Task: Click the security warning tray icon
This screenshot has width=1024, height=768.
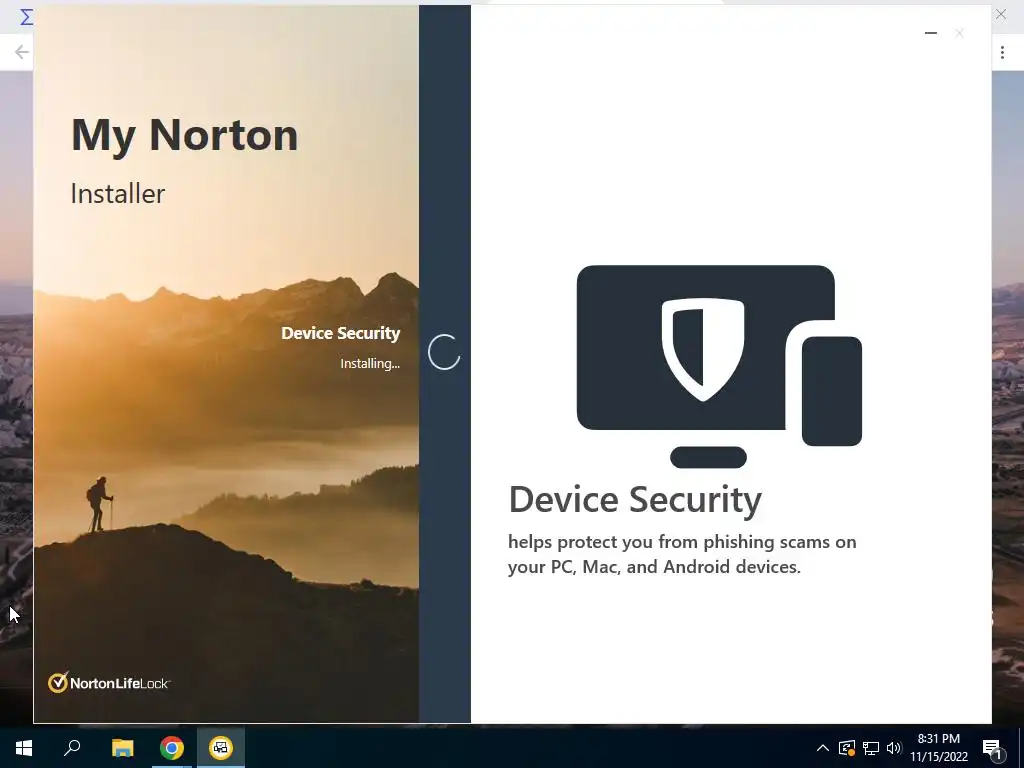Action: click(x=847, y=748)
